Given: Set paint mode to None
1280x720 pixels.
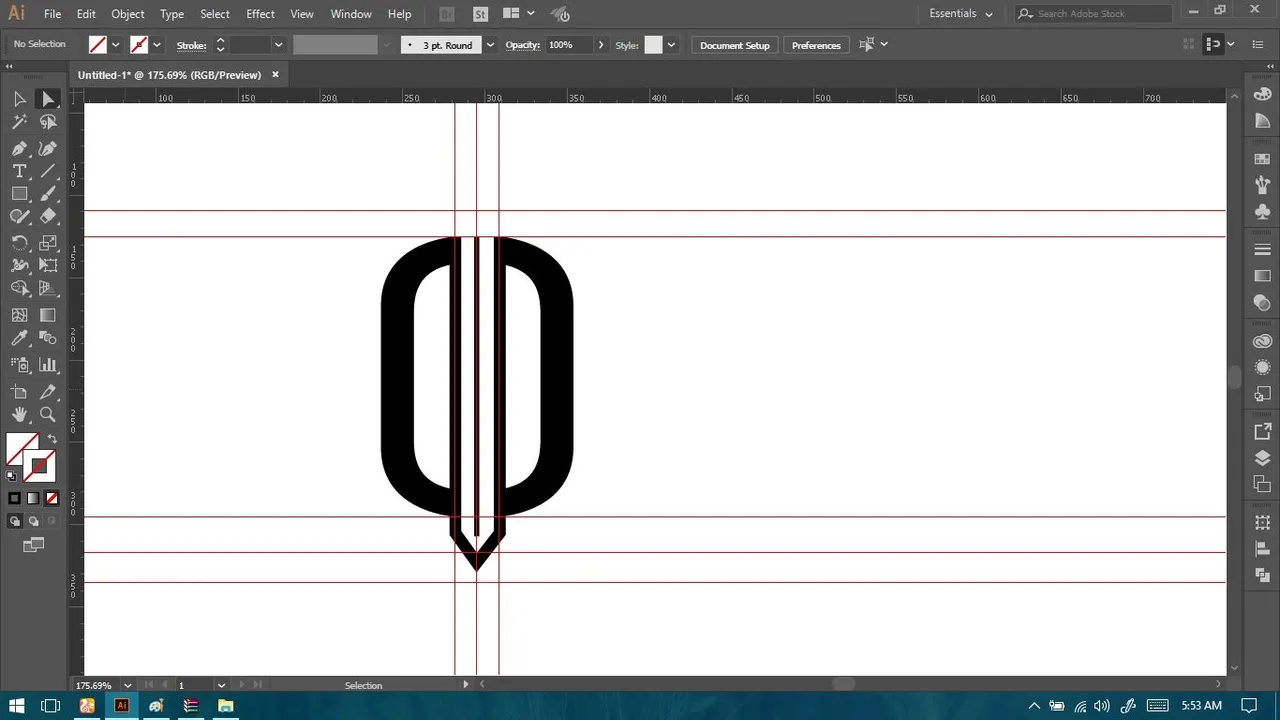Looking at the screenshot, I should (x=52, y=498).
